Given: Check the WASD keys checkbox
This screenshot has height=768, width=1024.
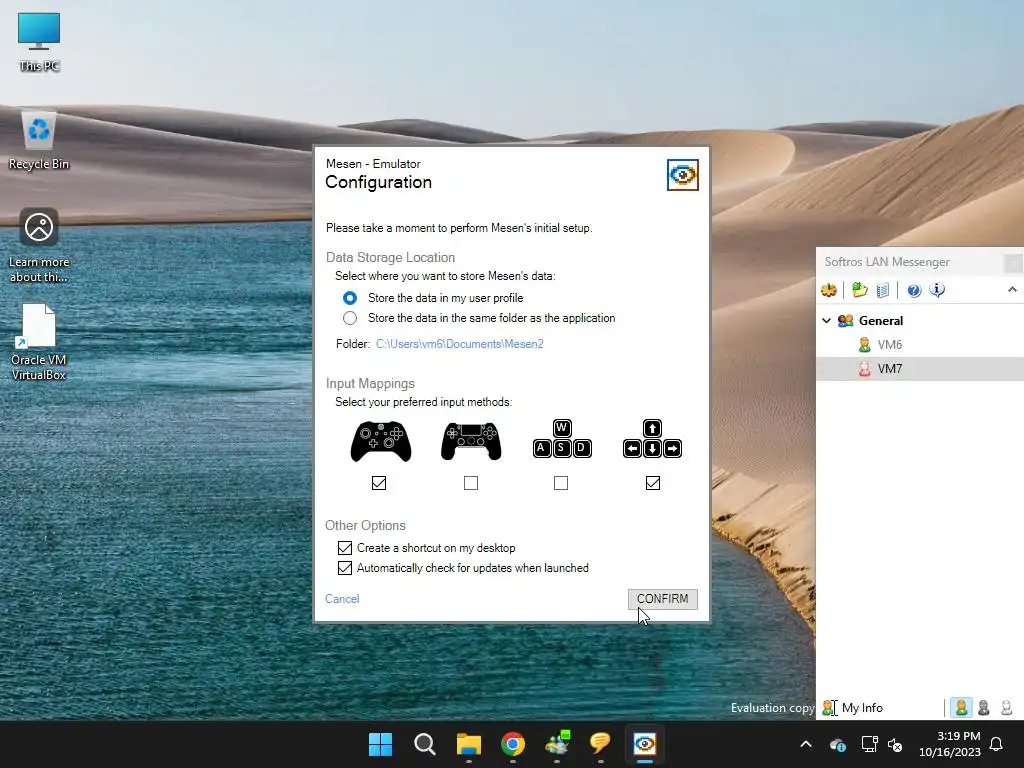Looking at the screenshot, I should tap(561, 483).
